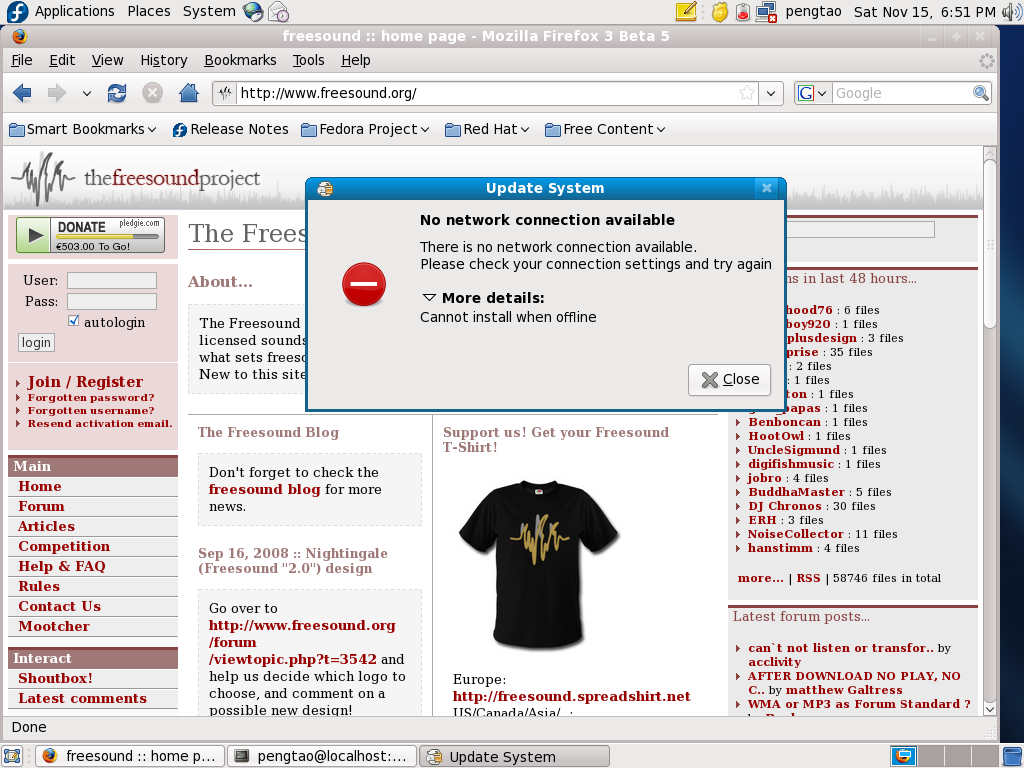Screen dimensions: 1024x768
Task: Click the Show Desktop icon in bottom panel
Action: coord(12,756)
